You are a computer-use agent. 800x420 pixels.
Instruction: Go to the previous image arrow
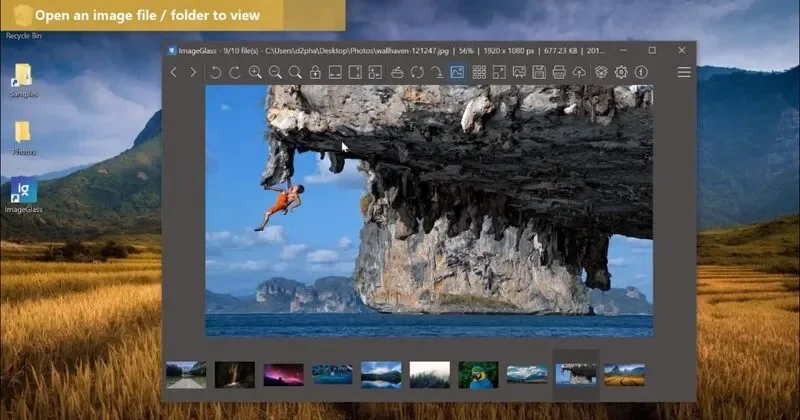coord(173,72)
